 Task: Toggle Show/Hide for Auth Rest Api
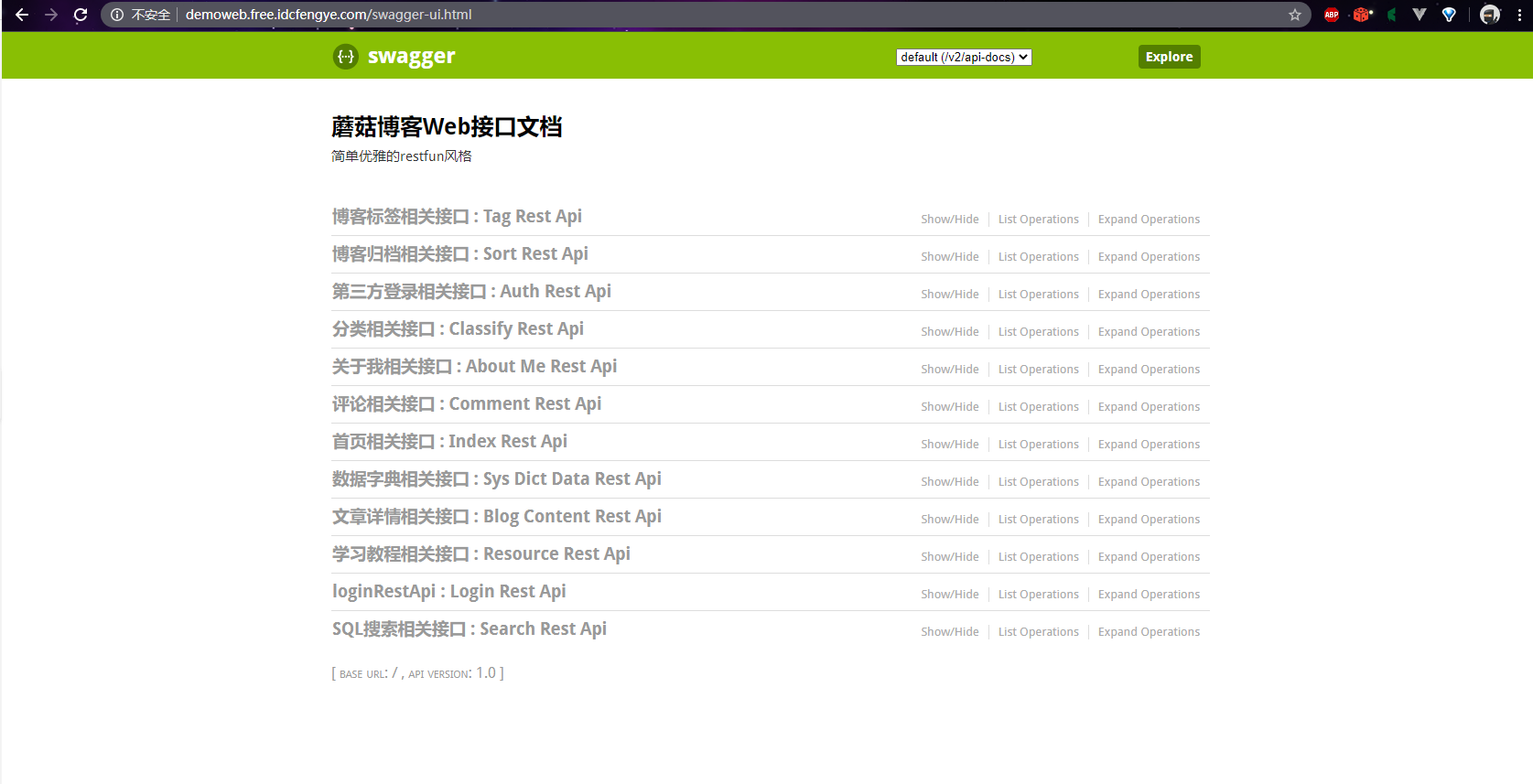pyautogui.click(x=949, y=295)
